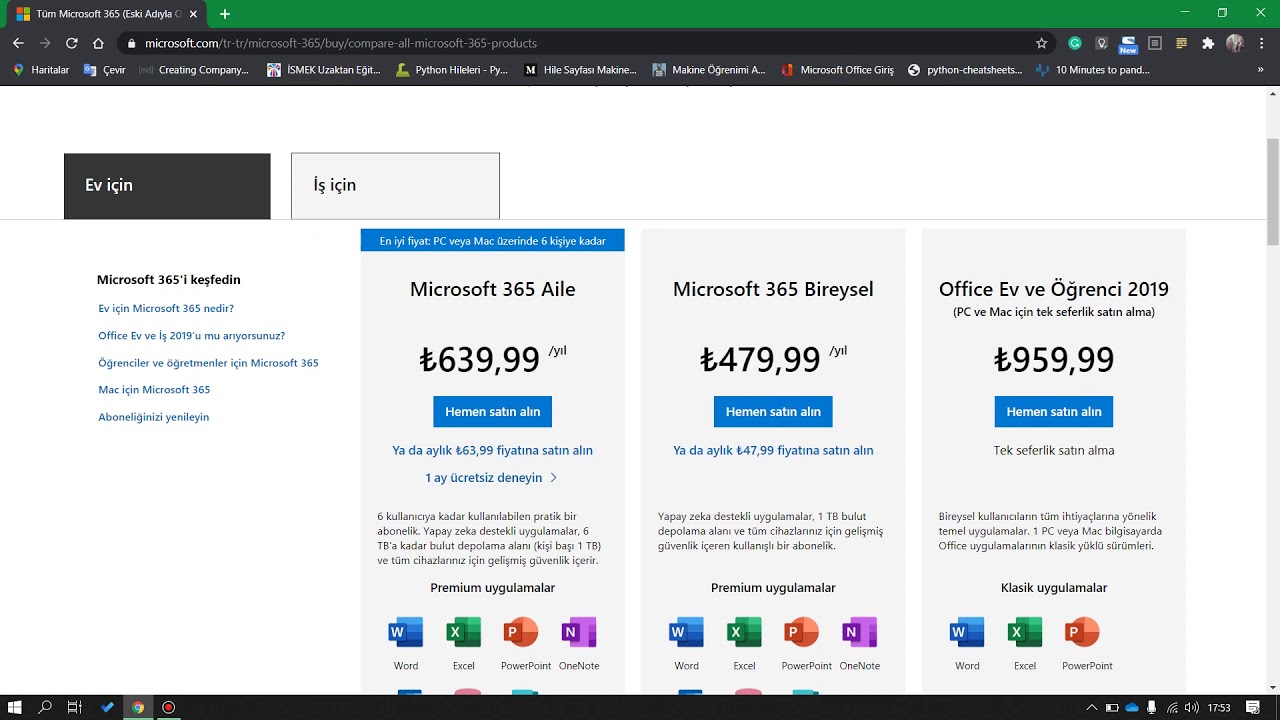Reload the page with the refresh icon
The height and width of the screenshot is (720, 1280).
click(71, 43)
